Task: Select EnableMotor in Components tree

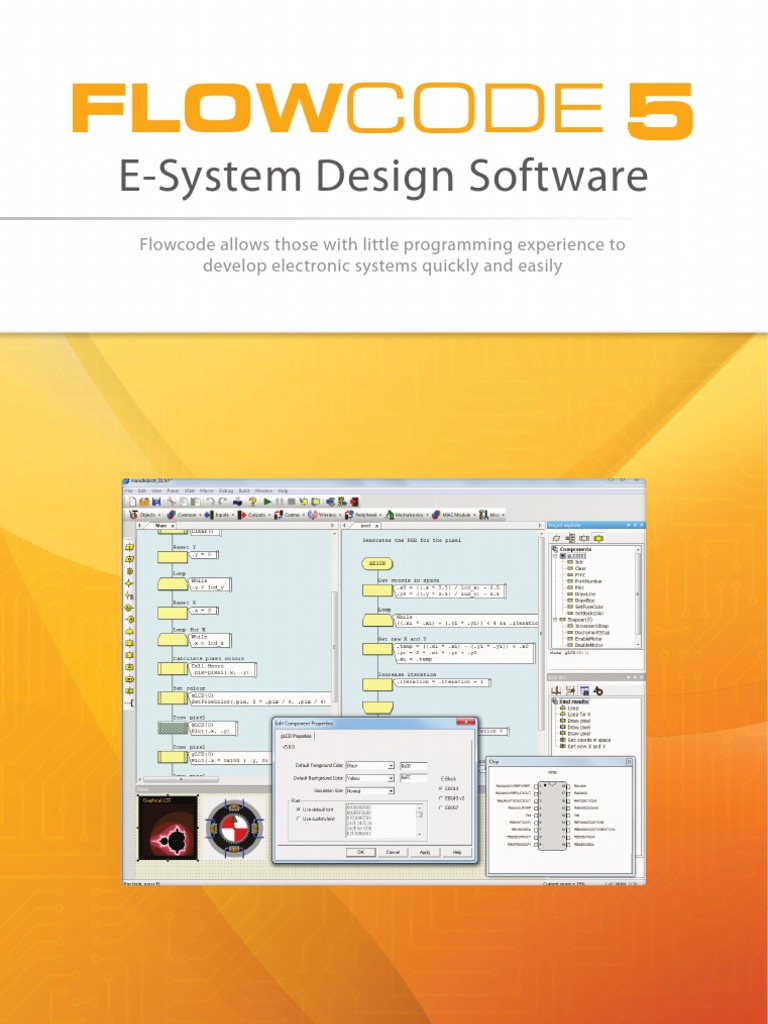Action: pos(588,639)
